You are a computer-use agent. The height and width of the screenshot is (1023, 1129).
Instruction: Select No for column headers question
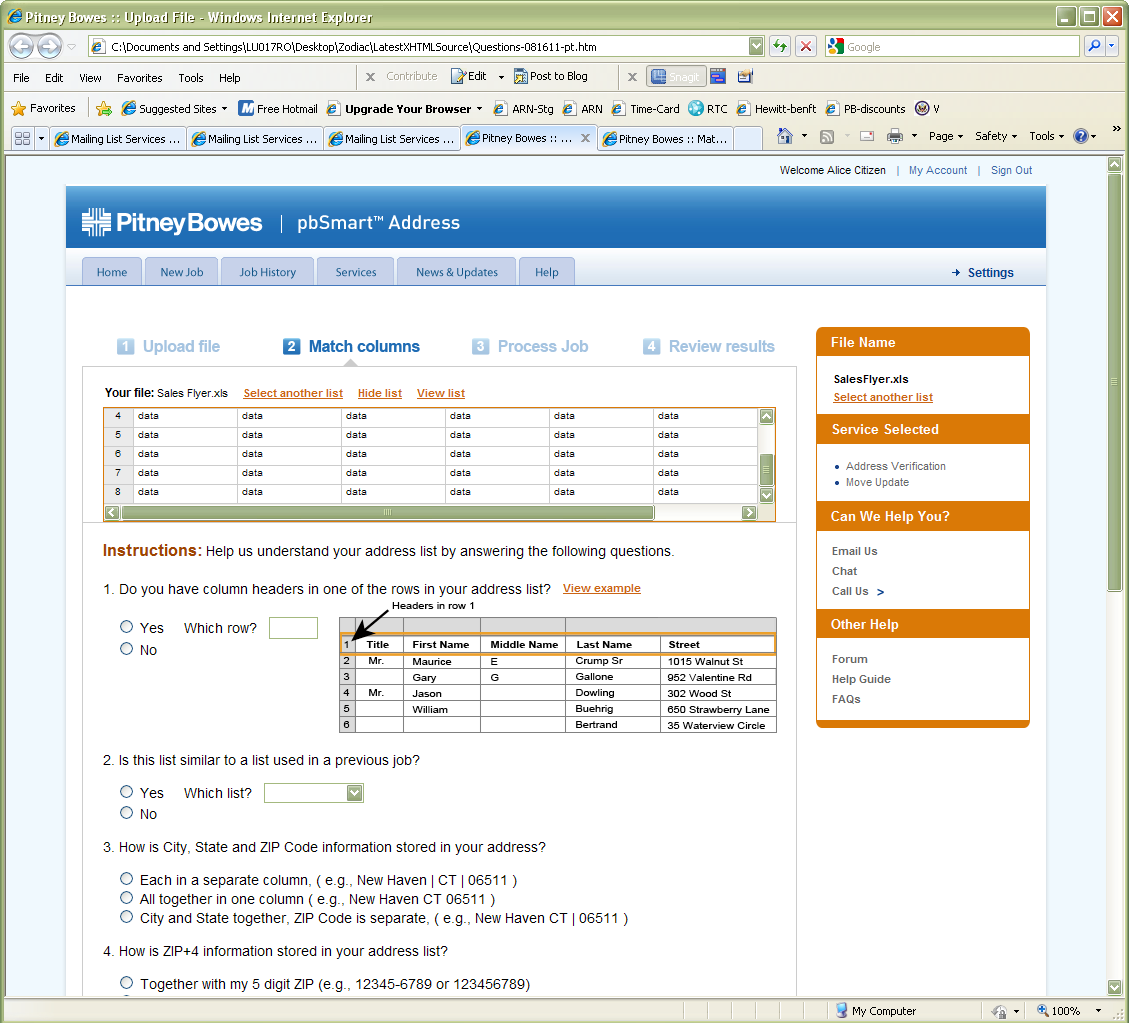point(127,649)
